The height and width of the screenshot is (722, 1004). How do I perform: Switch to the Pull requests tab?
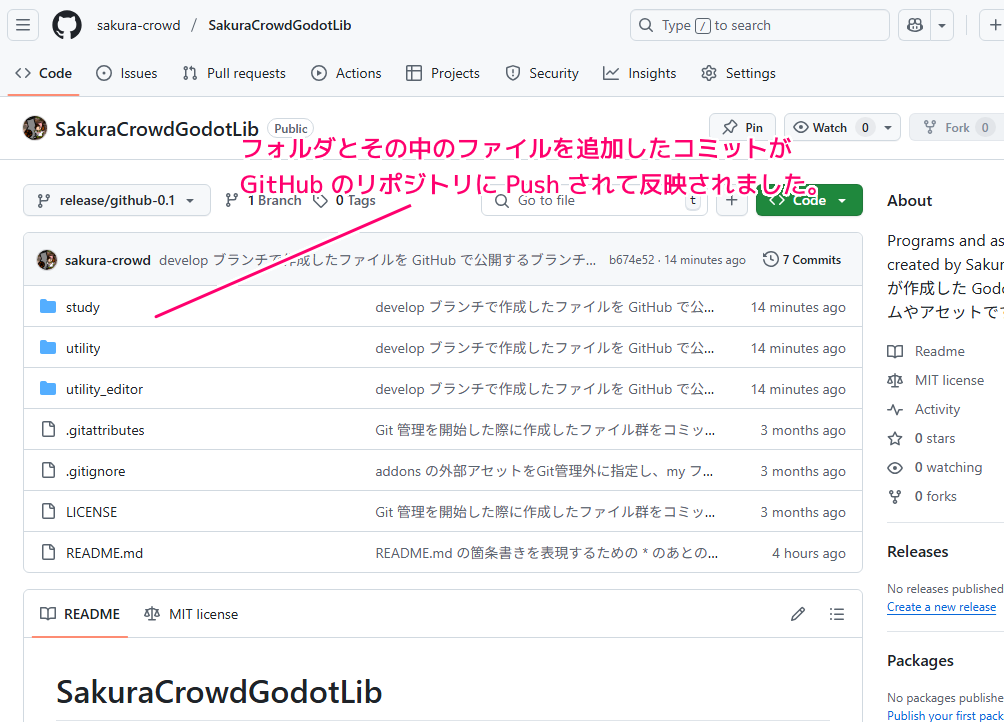pos(234,73)
